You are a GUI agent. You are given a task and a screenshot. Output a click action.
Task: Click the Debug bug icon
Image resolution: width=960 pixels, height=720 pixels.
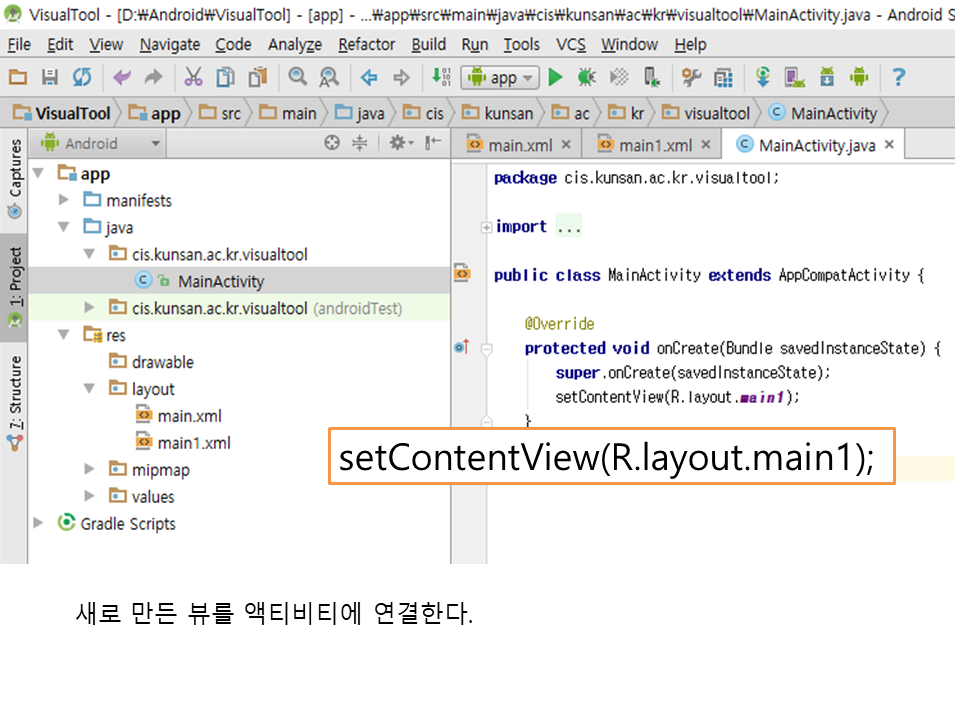tap(587, 77)
